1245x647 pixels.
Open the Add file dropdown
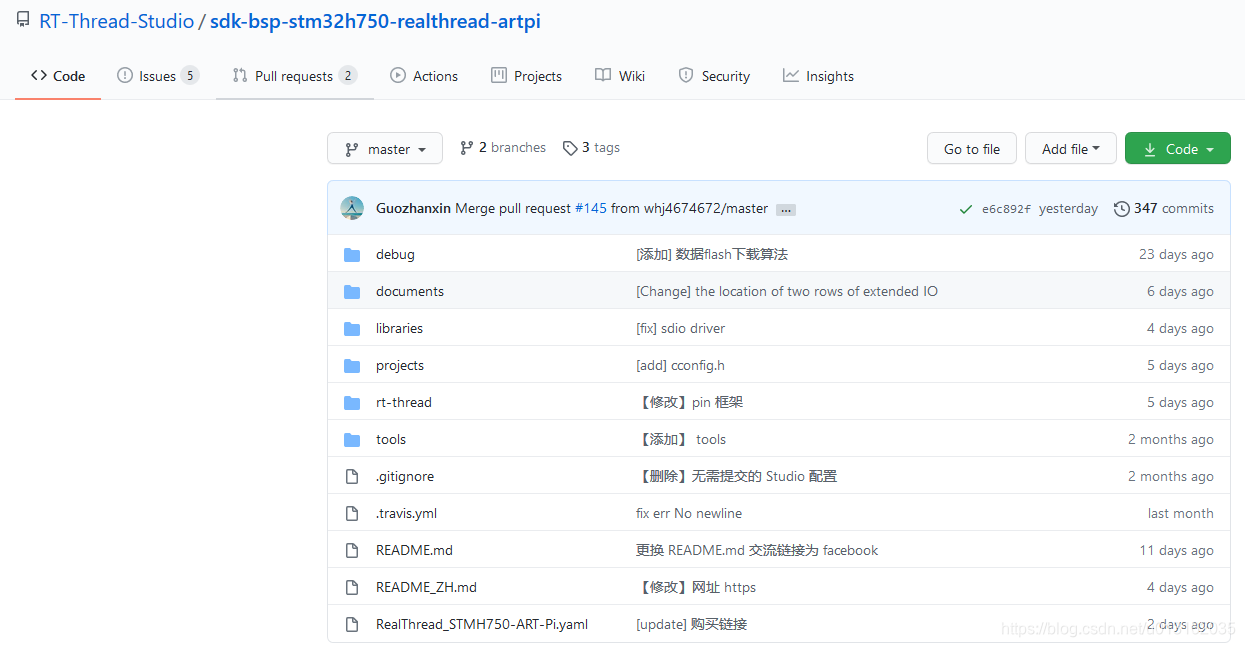(x=1070, y=149)
